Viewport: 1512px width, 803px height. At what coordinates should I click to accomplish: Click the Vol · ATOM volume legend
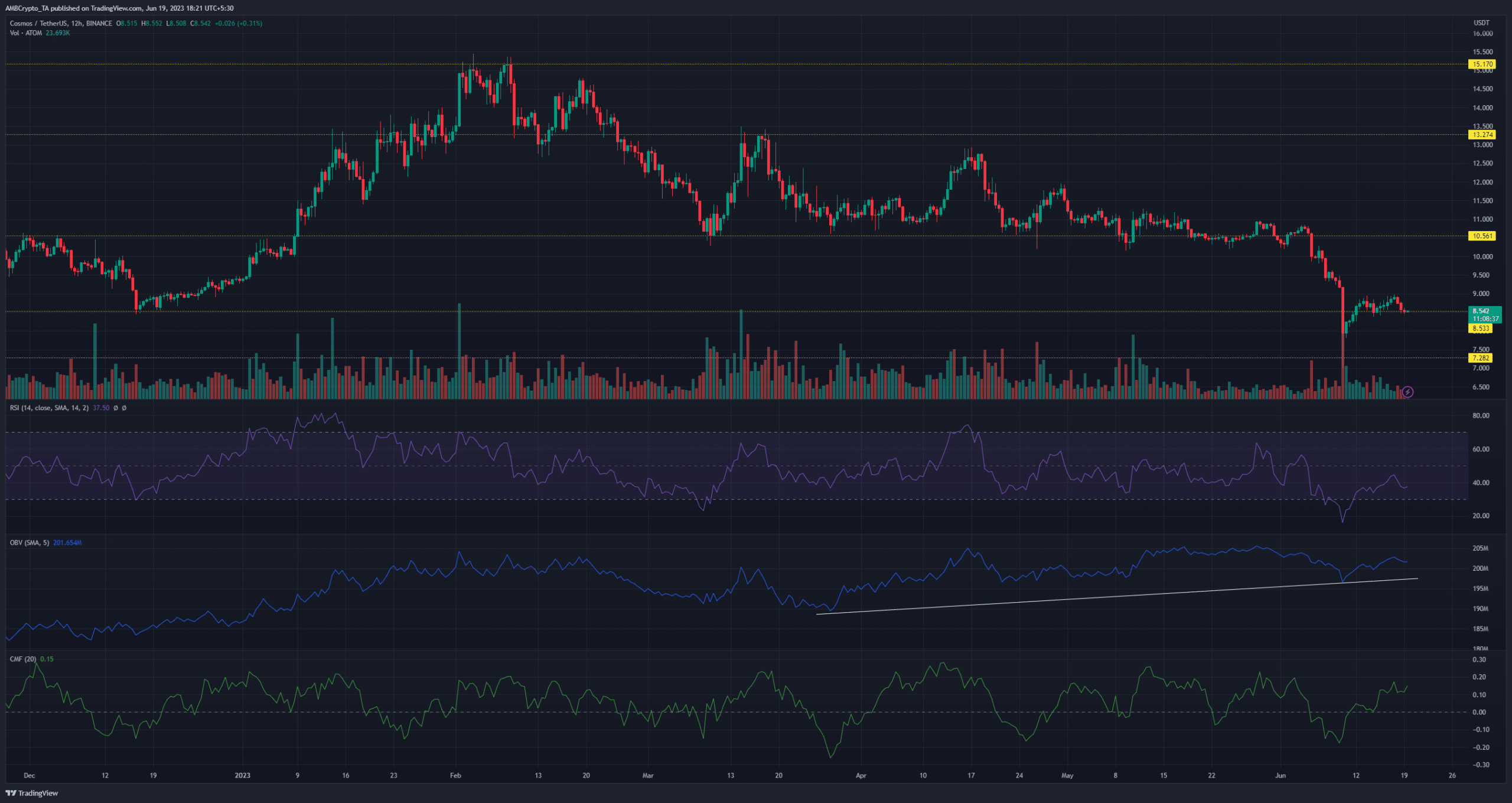26,33
